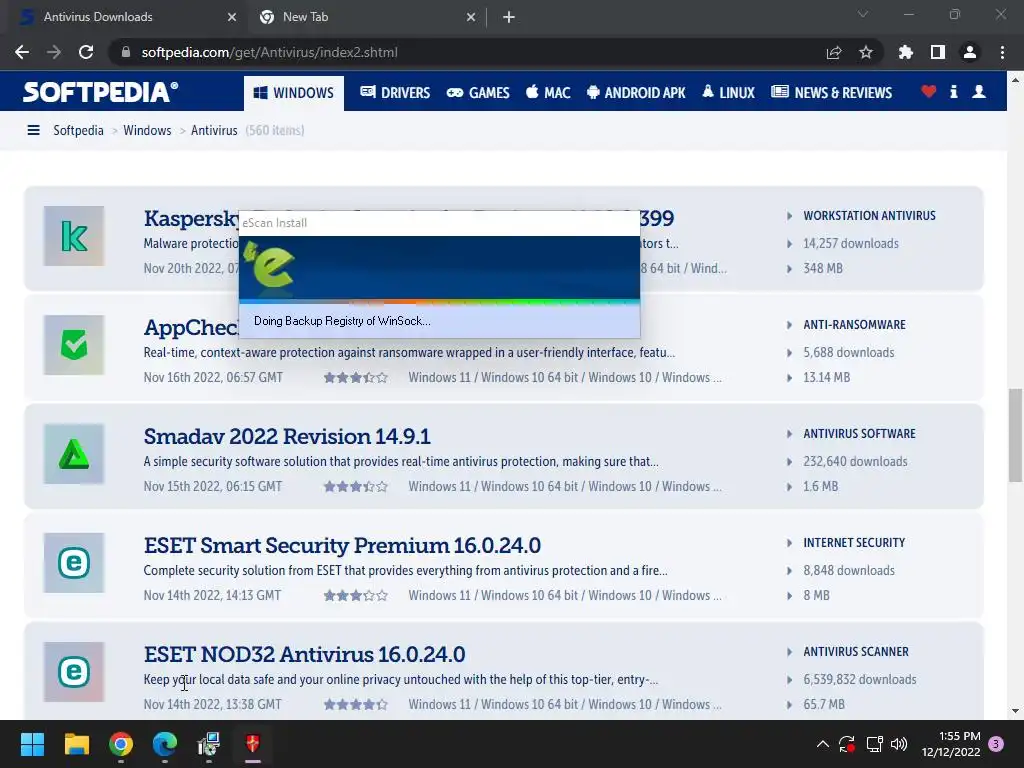Click the volume speaker tray icon
Image resolution: width=1024 pixels, height=768 pixels.
click(899, 744)
